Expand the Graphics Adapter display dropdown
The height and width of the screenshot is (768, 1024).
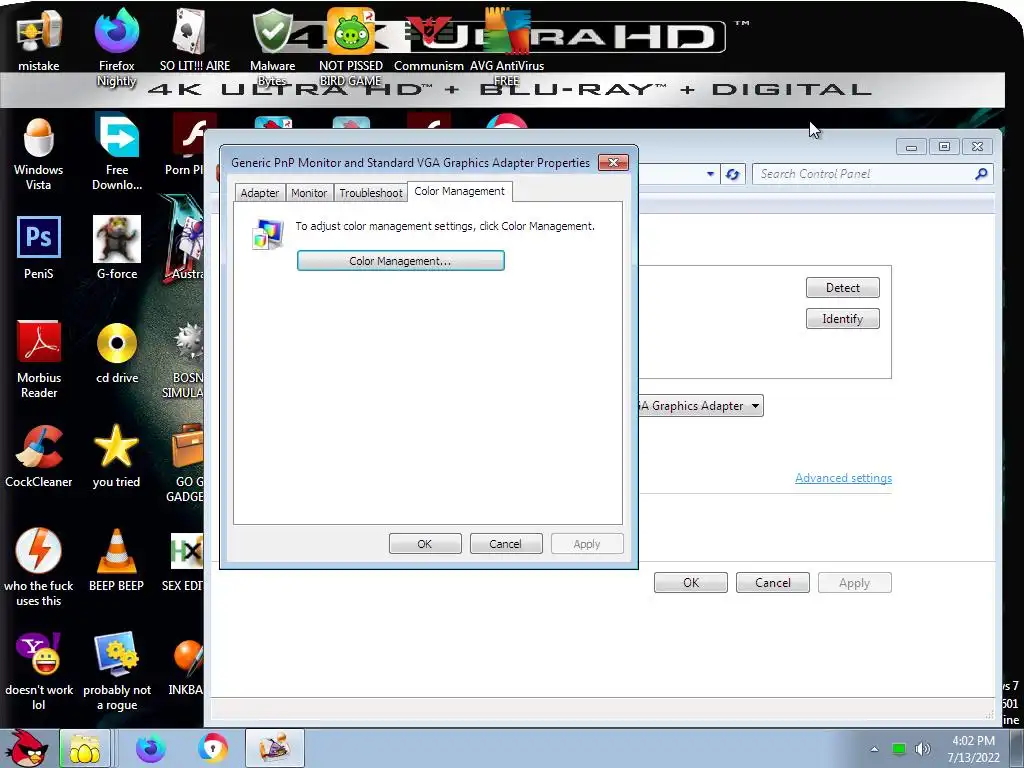[755, 406]
